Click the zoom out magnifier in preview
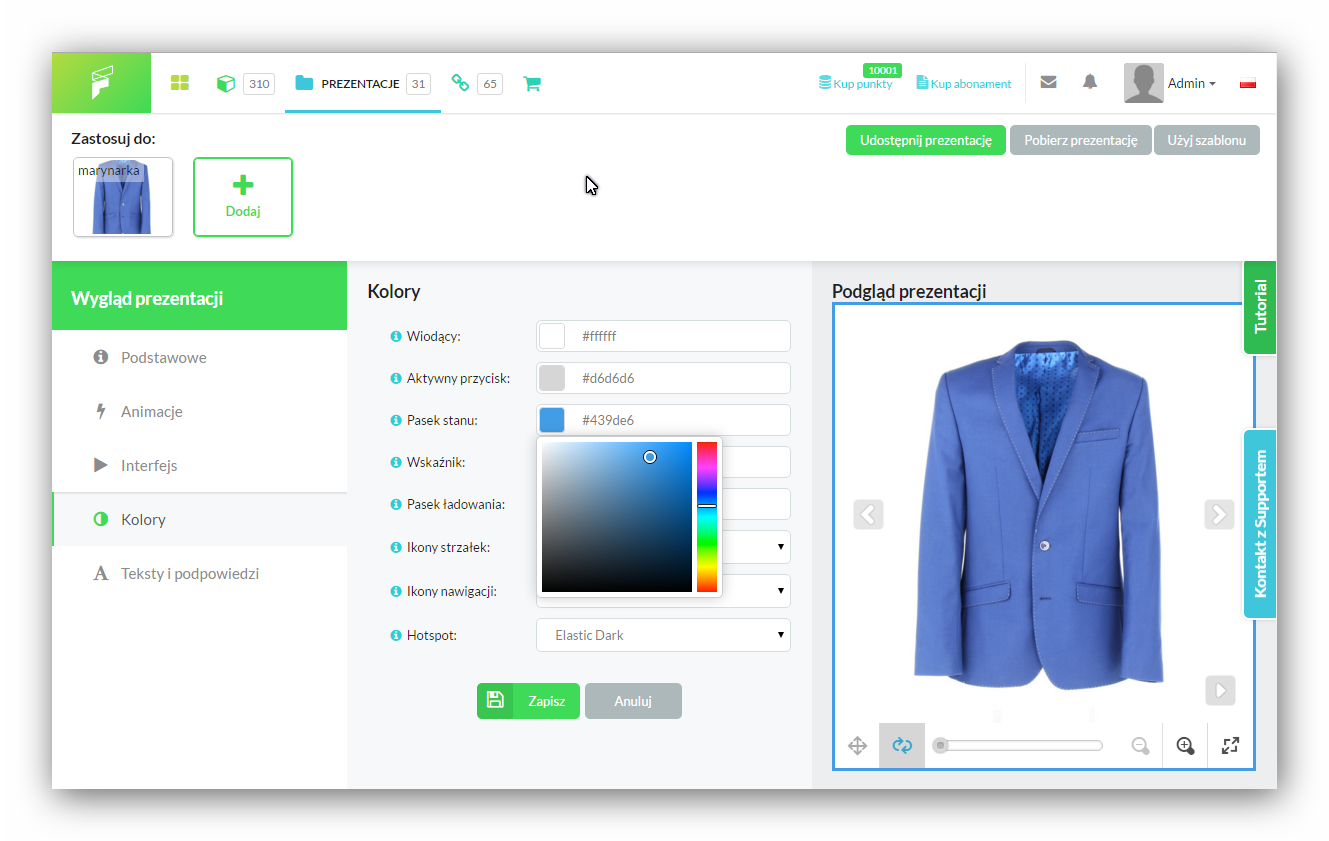1329x841 pixels. point(1140,745)
